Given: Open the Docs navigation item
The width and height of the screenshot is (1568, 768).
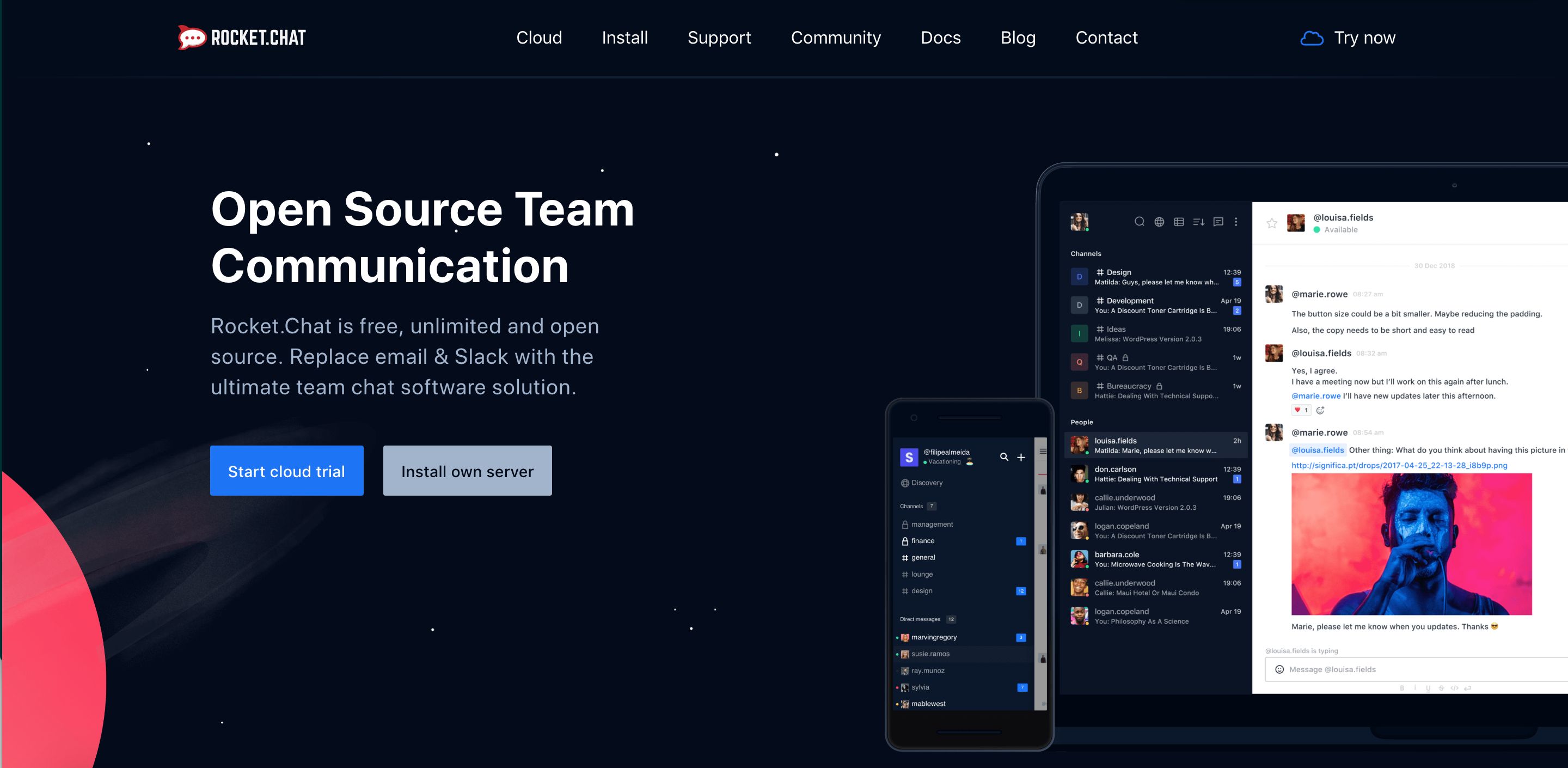Looking at the screenshot, I should coord(940,38).
